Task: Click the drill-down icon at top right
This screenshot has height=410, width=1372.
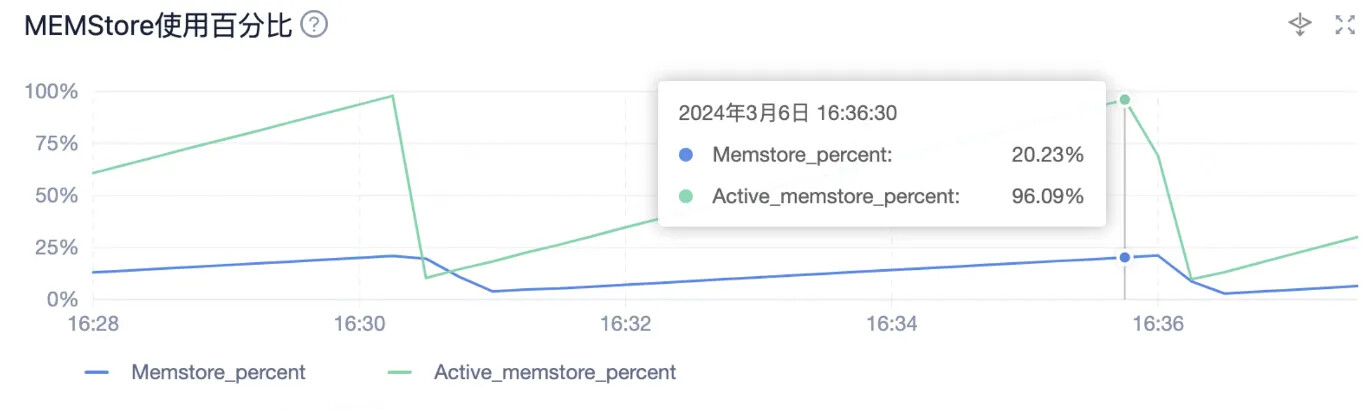Action: coord(1299,26)
